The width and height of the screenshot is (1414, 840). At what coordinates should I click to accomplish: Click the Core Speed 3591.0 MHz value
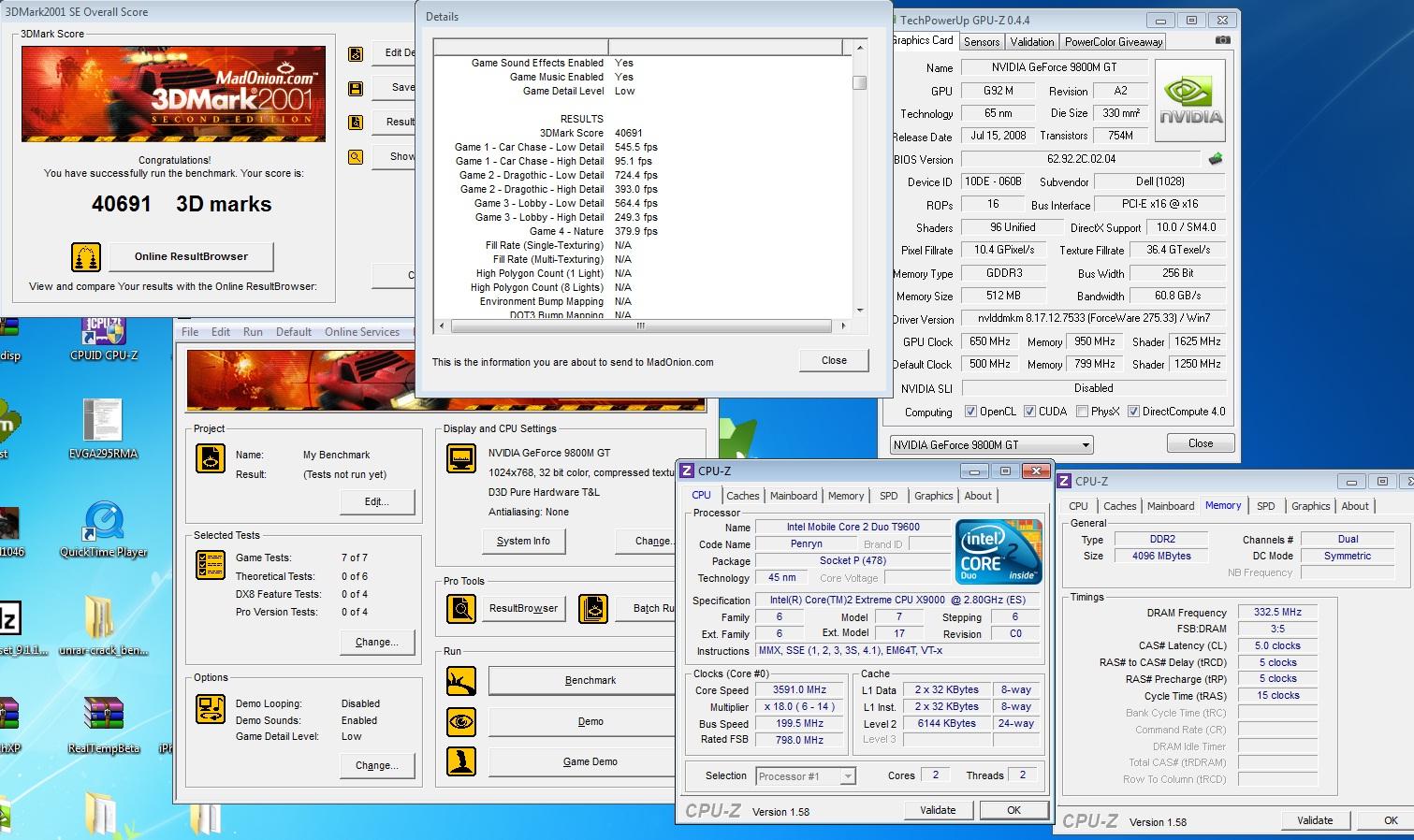pos(799,690)
